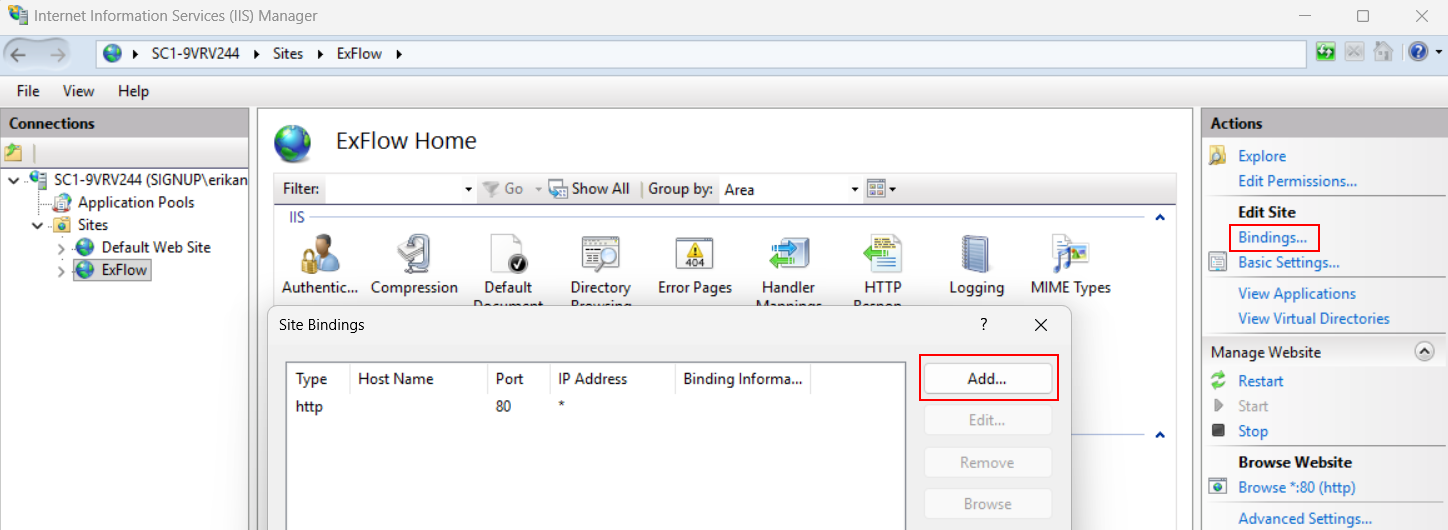
Task: Click SC1-9VRV244 in the address breadcrumb
Action: click(195, 54)
